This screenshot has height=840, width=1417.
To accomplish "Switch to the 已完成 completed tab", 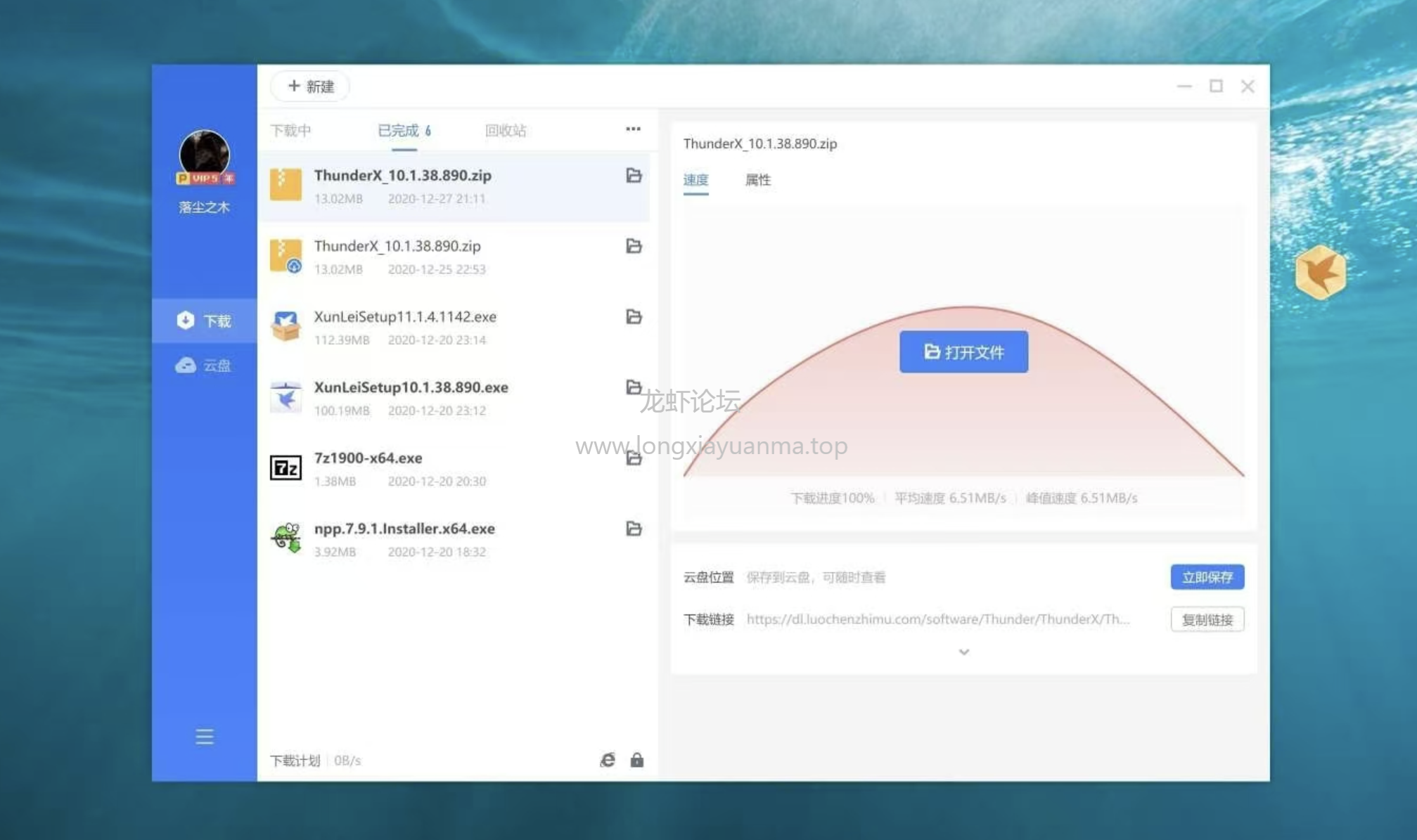I will 404,130.
